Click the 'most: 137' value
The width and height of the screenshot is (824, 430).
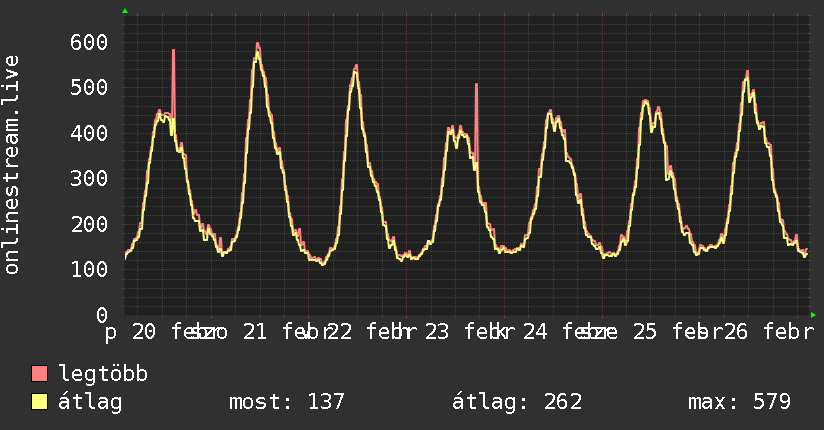click(x=287, y=402)
